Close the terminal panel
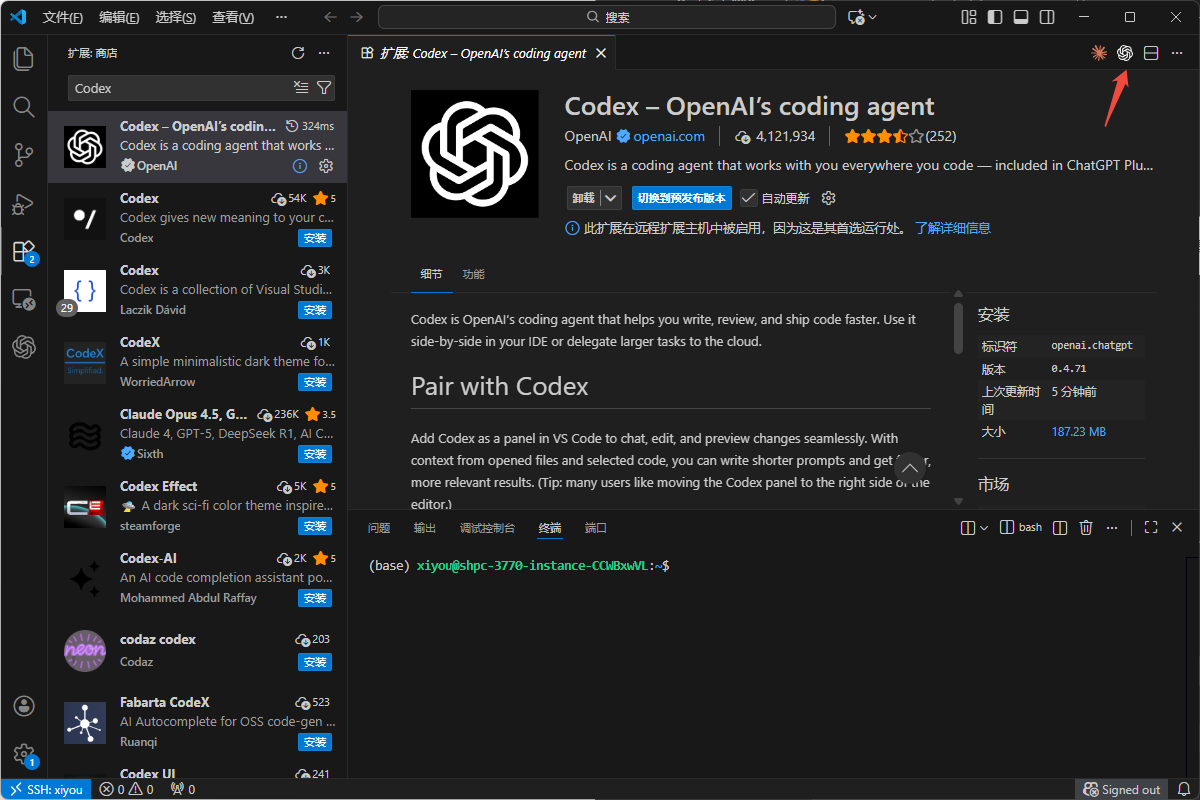The width and height of the screenshot is (1200, 800). tap(1177, 527)
